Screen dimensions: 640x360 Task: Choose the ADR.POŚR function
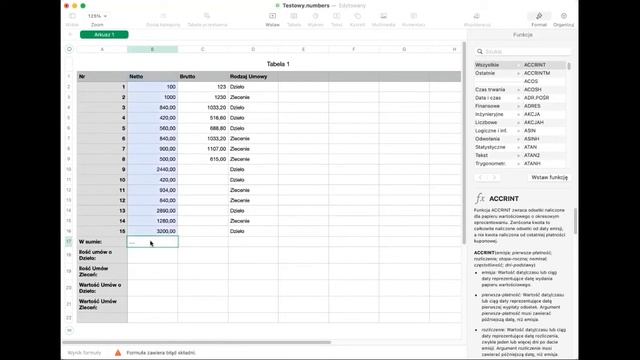click(x=544, y=98)
